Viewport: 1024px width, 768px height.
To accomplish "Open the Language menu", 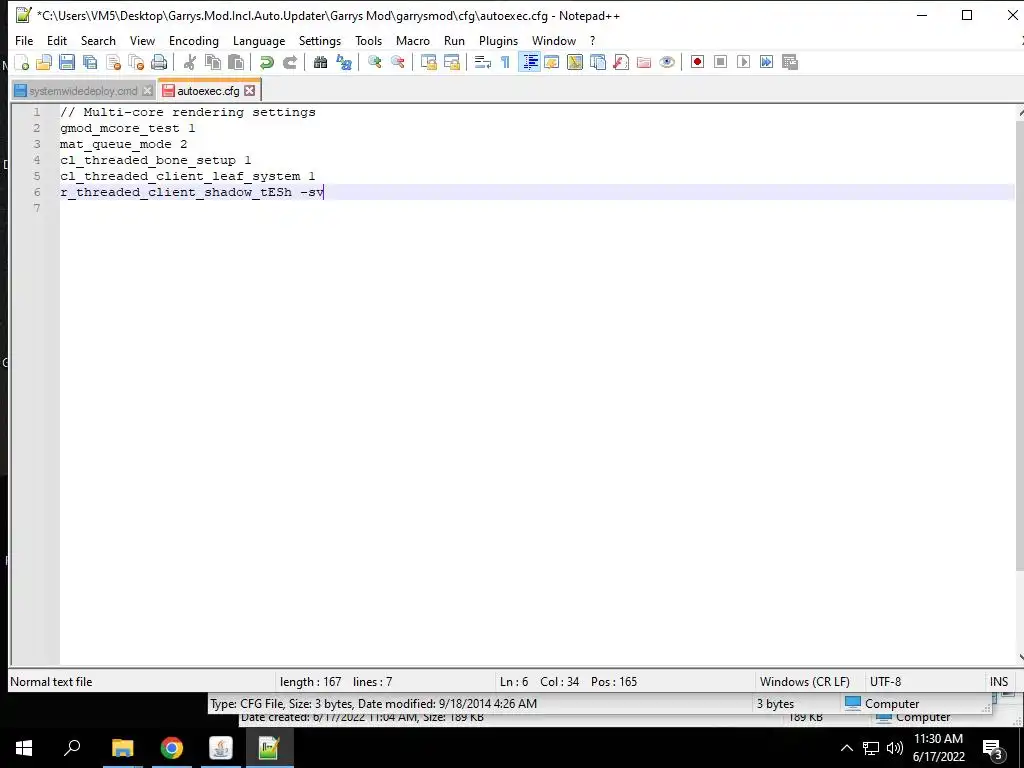I will [x=259, y=40].
